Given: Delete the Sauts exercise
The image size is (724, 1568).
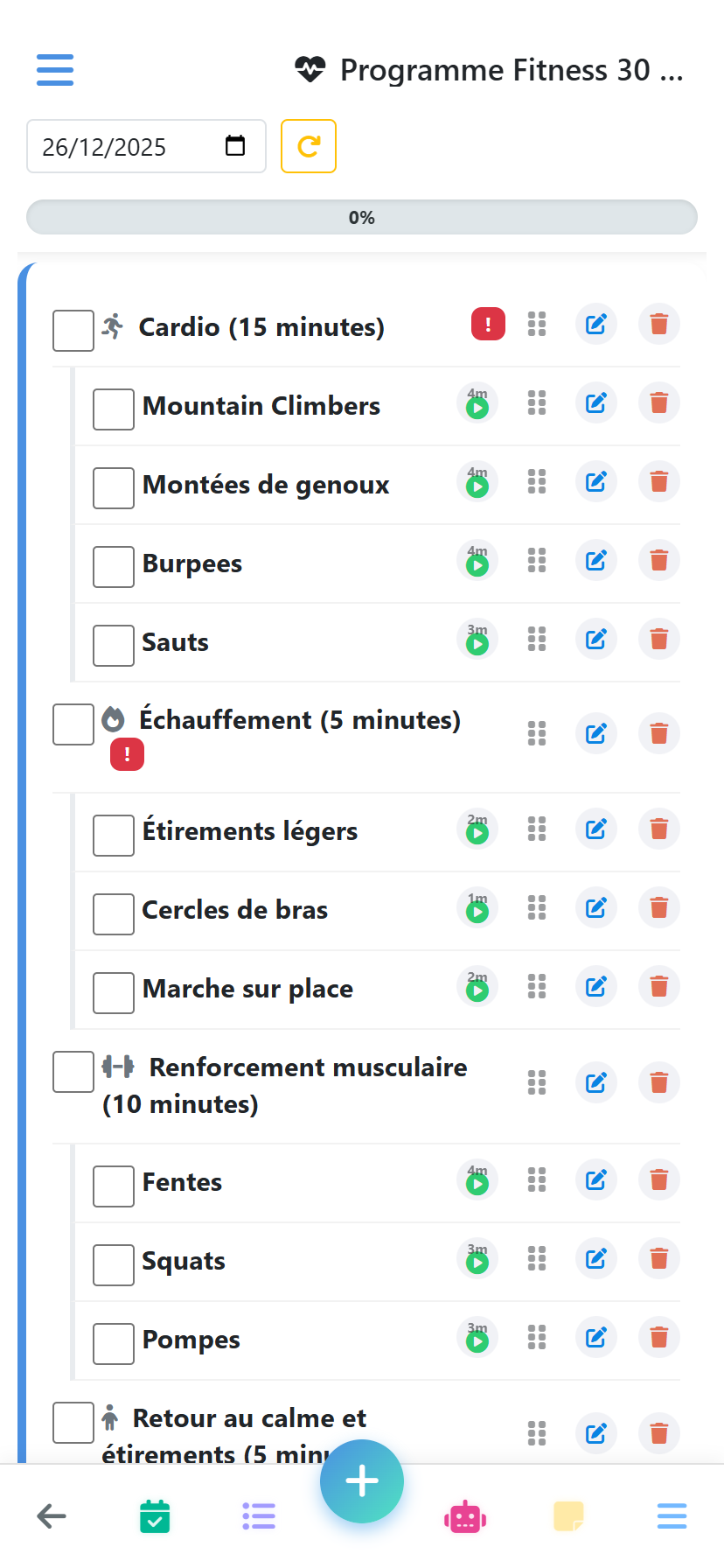Looking at the screenshot, I should click(x=659, y=640).
